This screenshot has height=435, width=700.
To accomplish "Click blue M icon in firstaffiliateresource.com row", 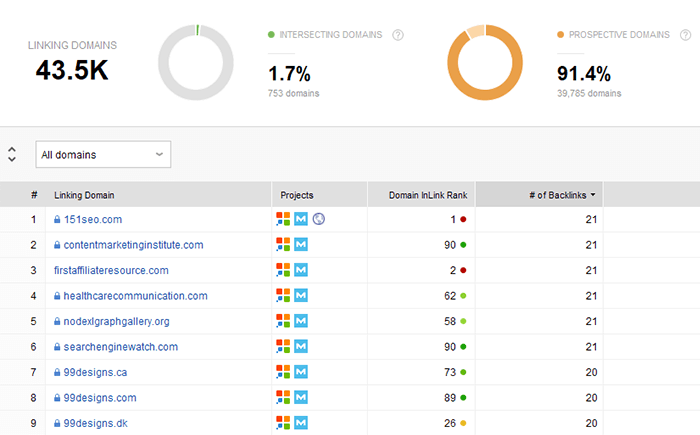I will click(301, 270).
